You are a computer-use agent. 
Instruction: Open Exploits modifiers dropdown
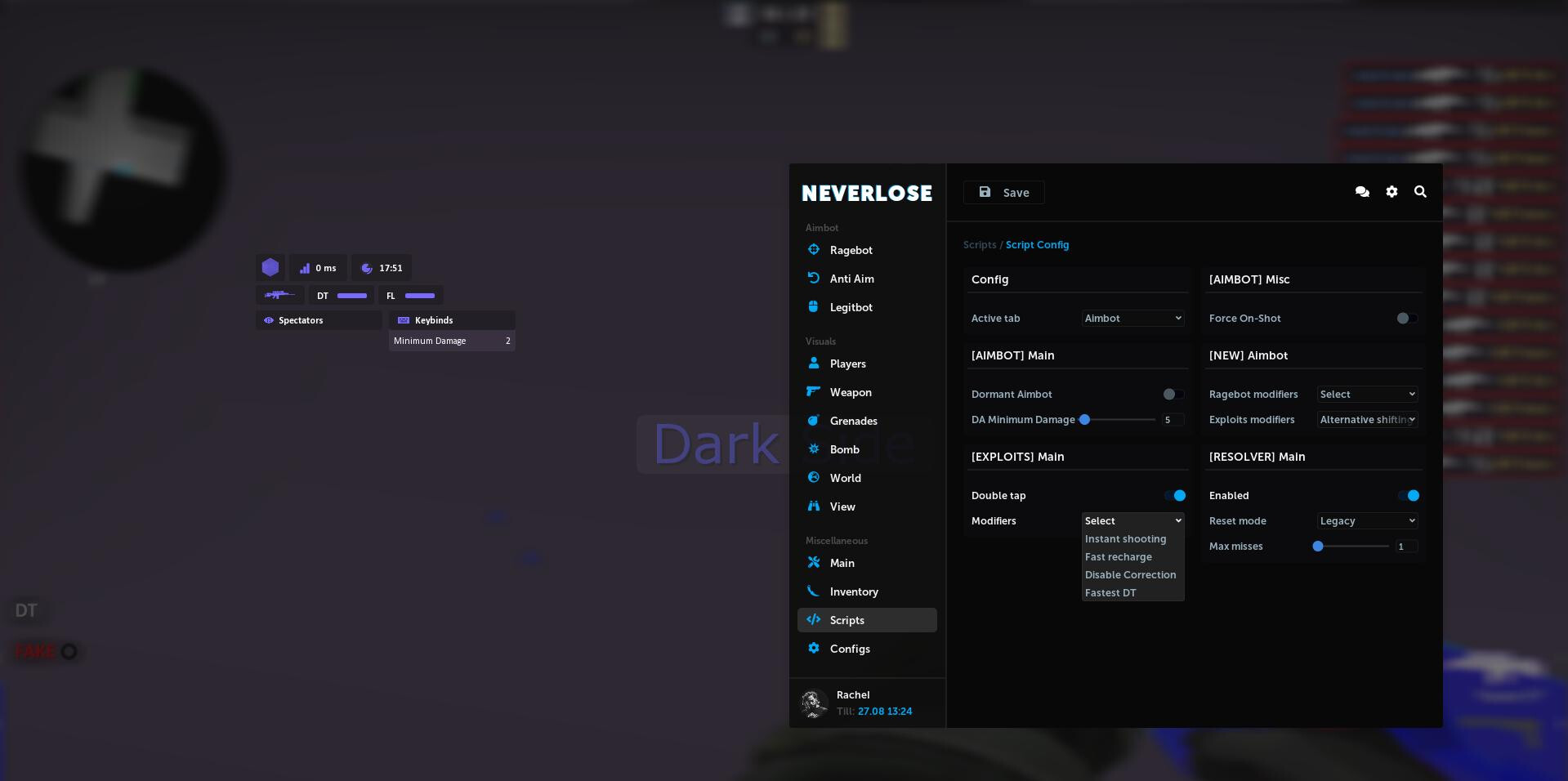tap(1367, 419)
